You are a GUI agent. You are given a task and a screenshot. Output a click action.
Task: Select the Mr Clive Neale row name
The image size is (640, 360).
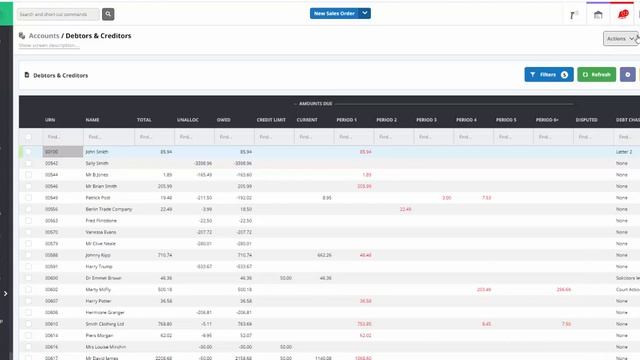pyautogui.click(x=100, y=244)
